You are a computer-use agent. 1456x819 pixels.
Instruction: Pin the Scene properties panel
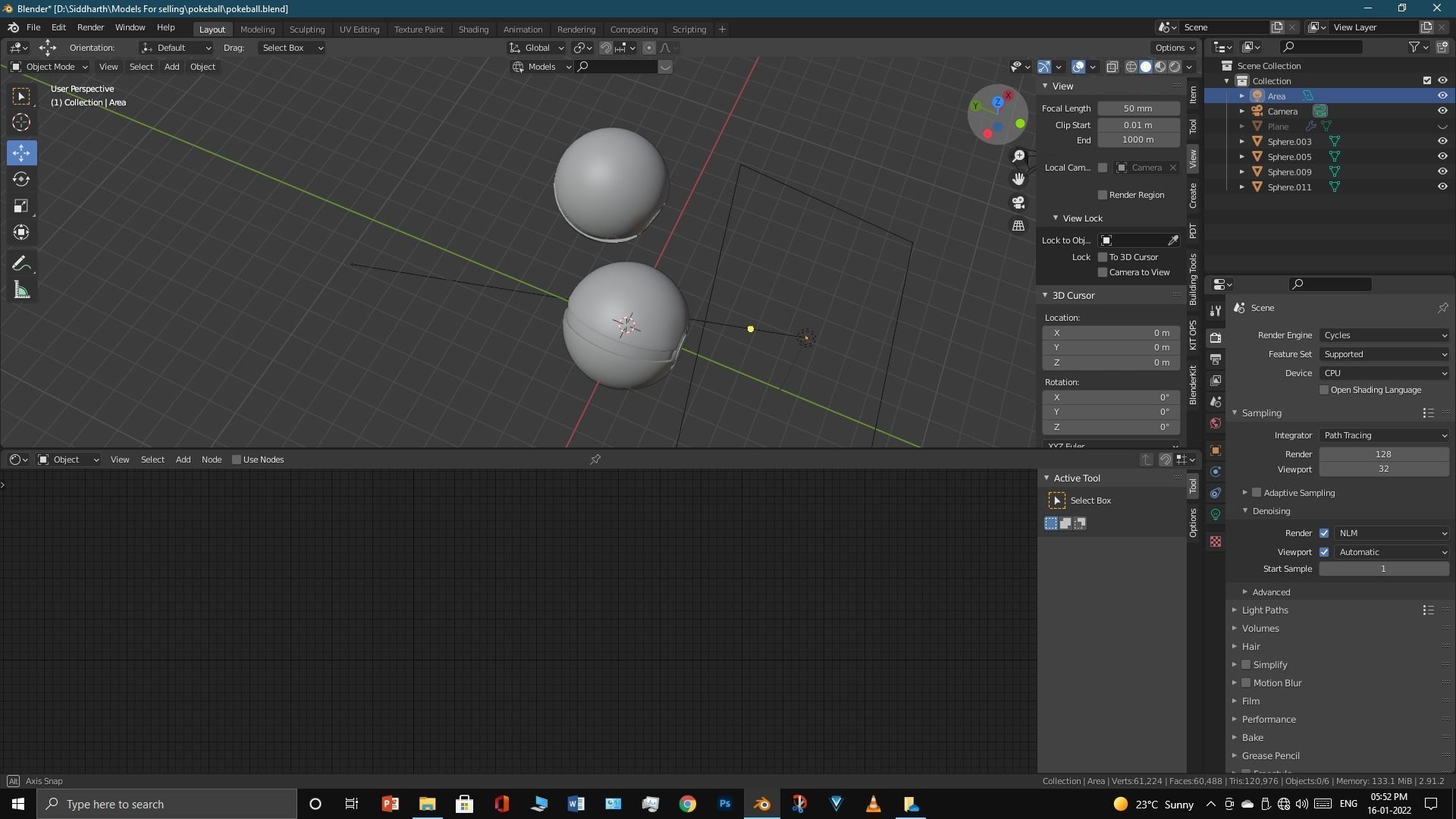click(1442, 308)
